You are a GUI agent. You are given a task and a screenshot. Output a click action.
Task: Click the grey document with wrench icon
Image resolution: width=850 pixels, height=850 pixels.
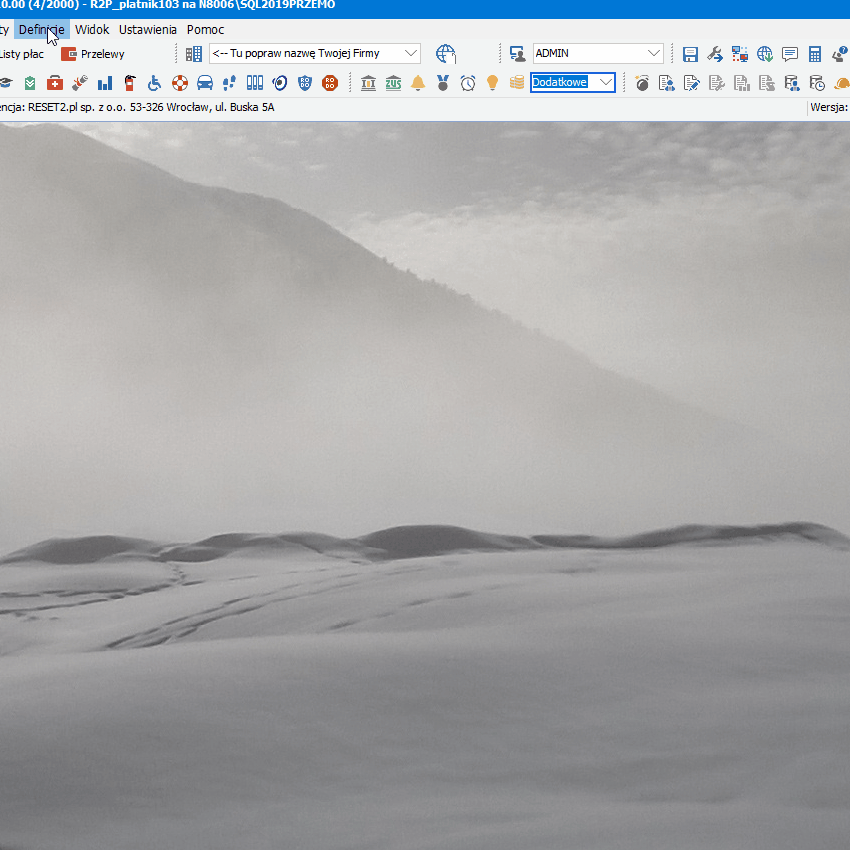coord(717,83)
